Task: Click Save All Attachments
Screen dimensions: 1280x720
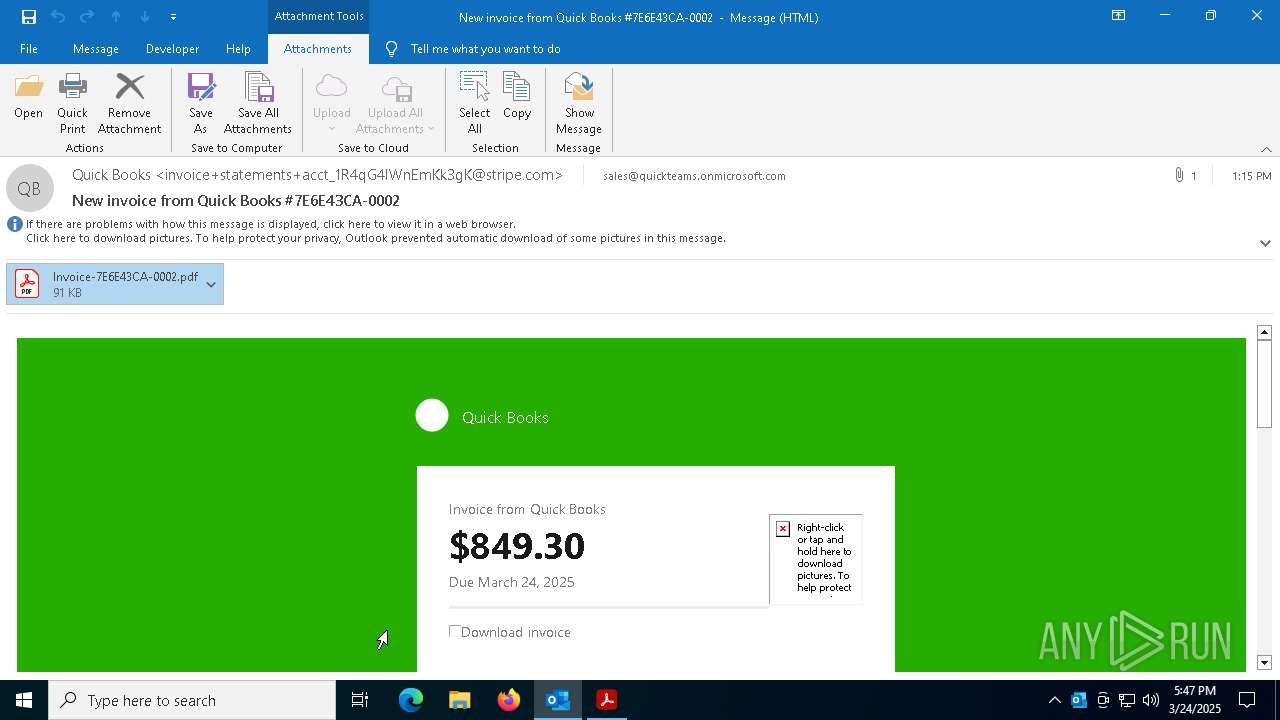Action: [258, 103]
